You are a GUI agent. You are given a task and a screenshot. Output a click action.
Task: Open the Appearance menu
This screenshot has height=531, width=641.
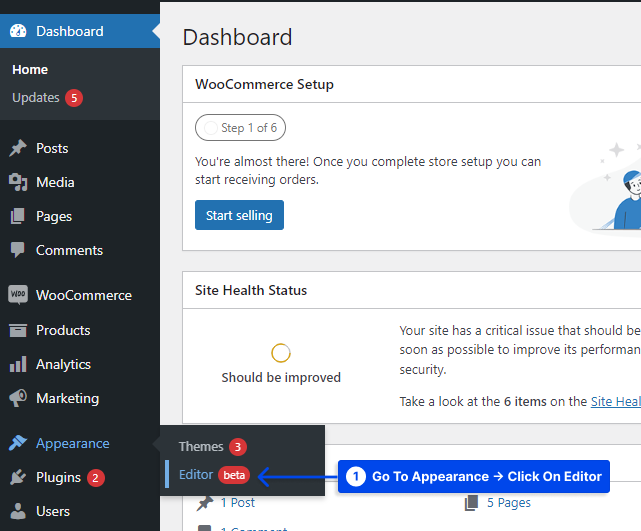tap(72, 443)
